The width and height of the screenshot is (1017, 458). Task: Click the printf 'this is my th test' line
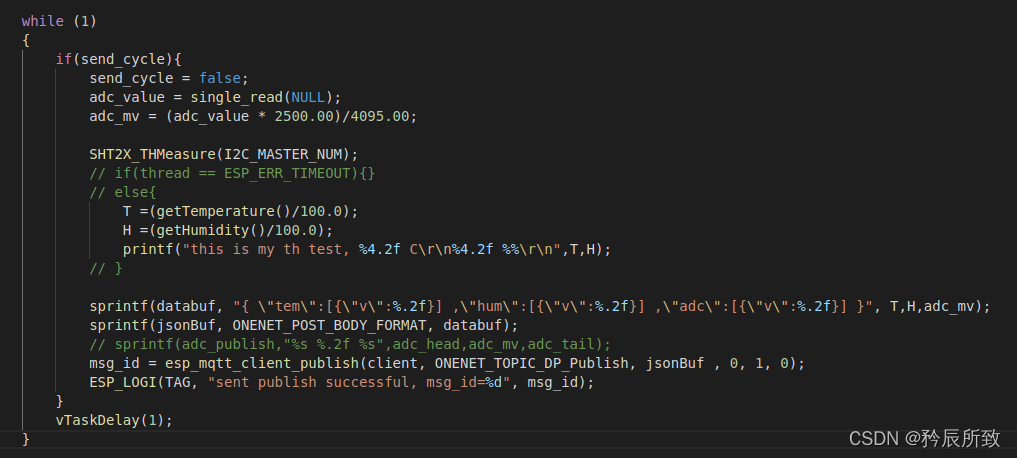point(367,249)
